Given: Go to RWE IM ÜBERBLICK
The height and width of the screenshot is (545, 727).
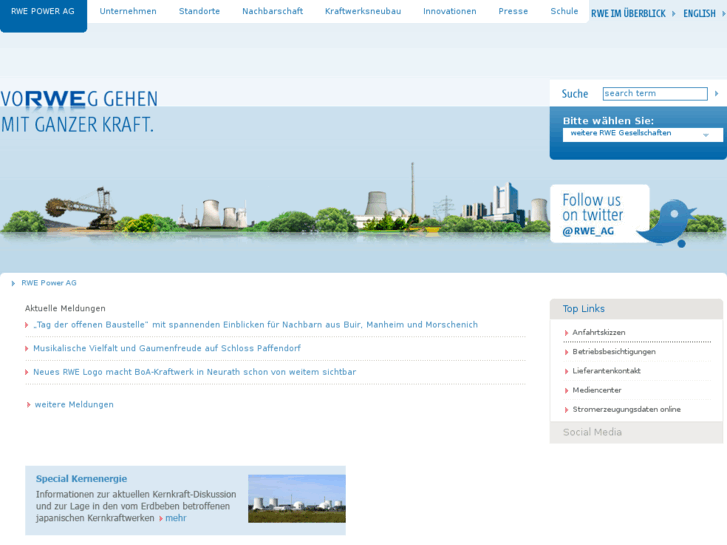Looking at the screenshot, I should coord(628,14).
